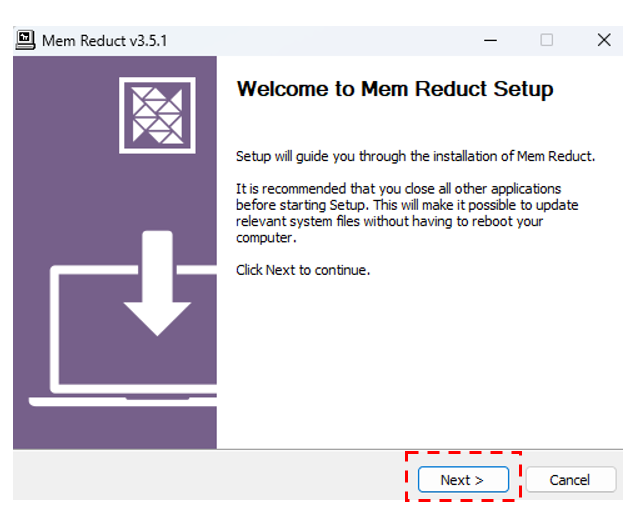The height and width of the screenshot is (517, 643).
Task: Click the gray footer area beside Next
Action: (205, 476)
